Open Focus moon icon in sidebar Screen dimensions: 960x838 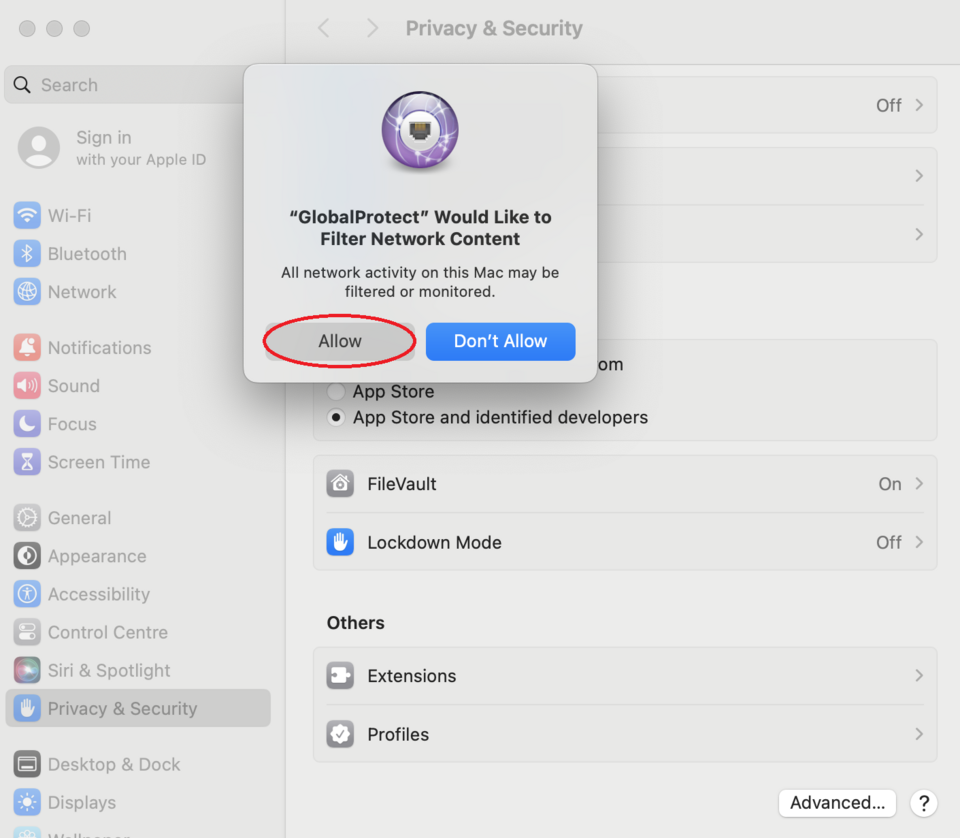pyautogui.click(x=27, y=424)
